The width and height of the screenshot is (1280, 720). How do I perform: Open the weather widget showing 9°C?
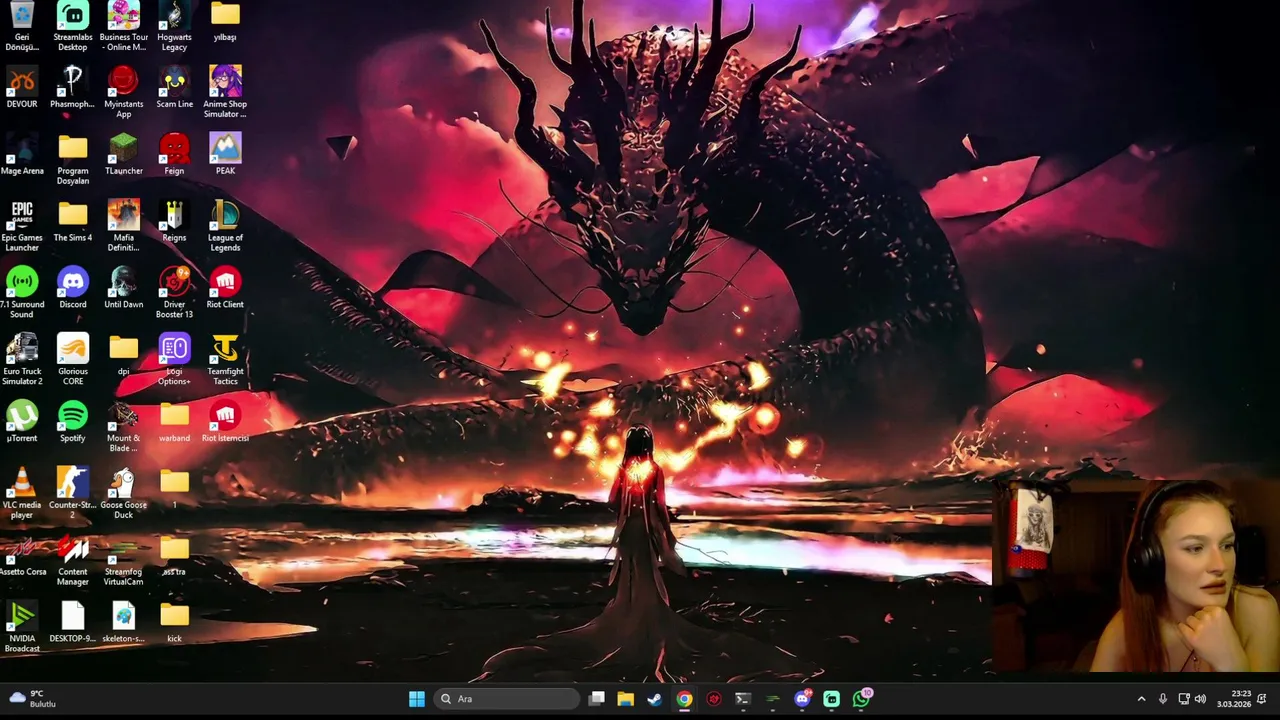(x=32, y=698)
